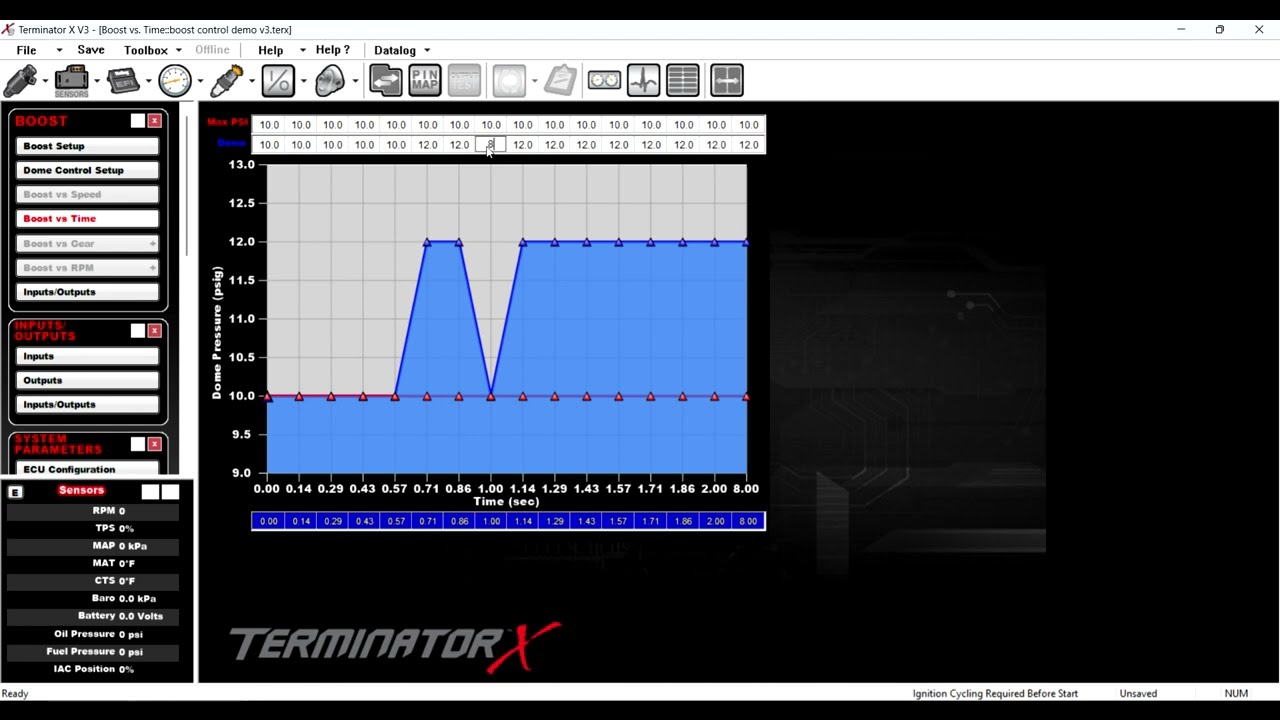Select the 0.00 time axis cell

click(x=269, y=521)
